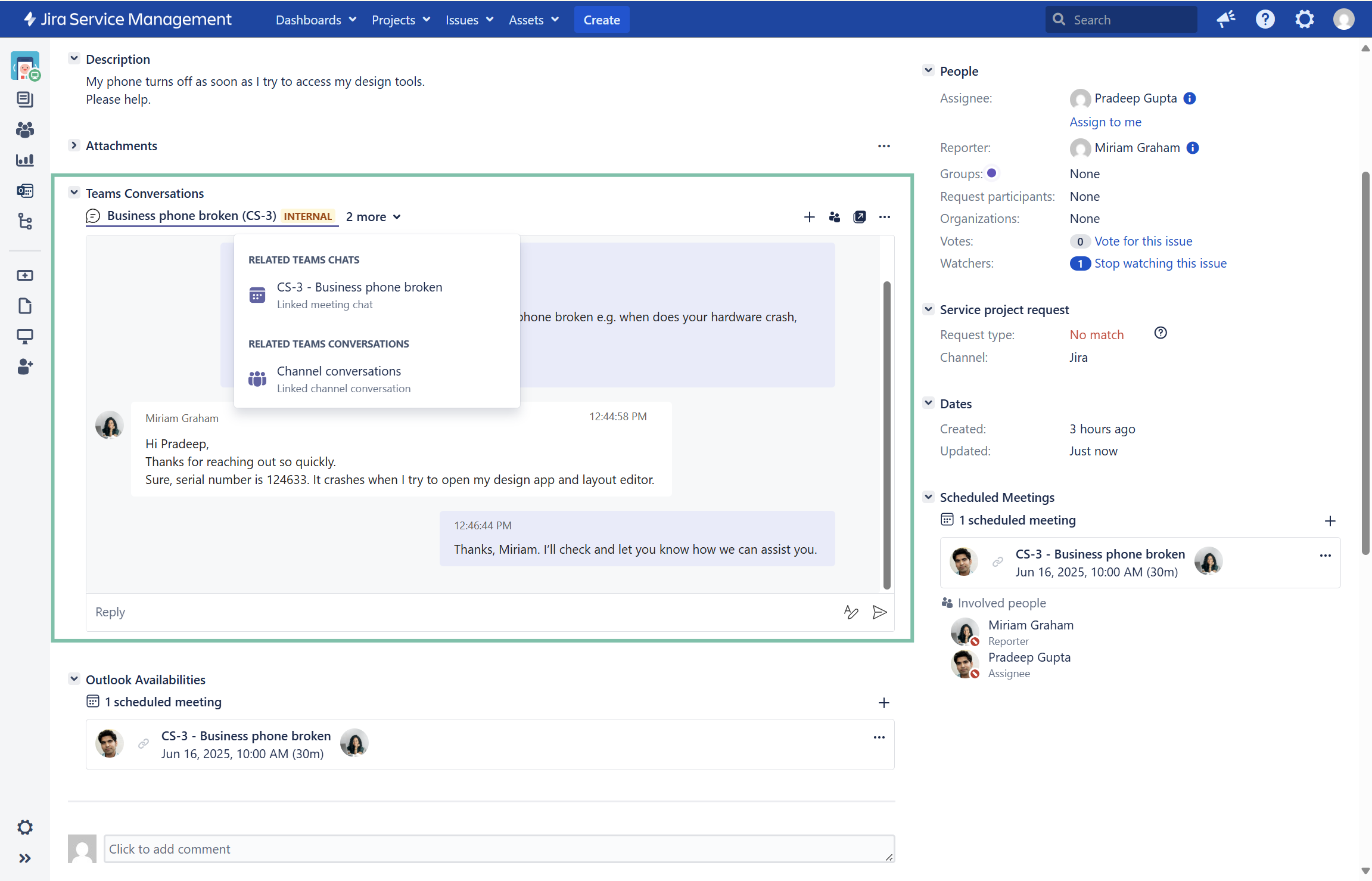The width and height of the screenshot is (1372, 881).
Task: Click the Create button
Action: (601, 20)
